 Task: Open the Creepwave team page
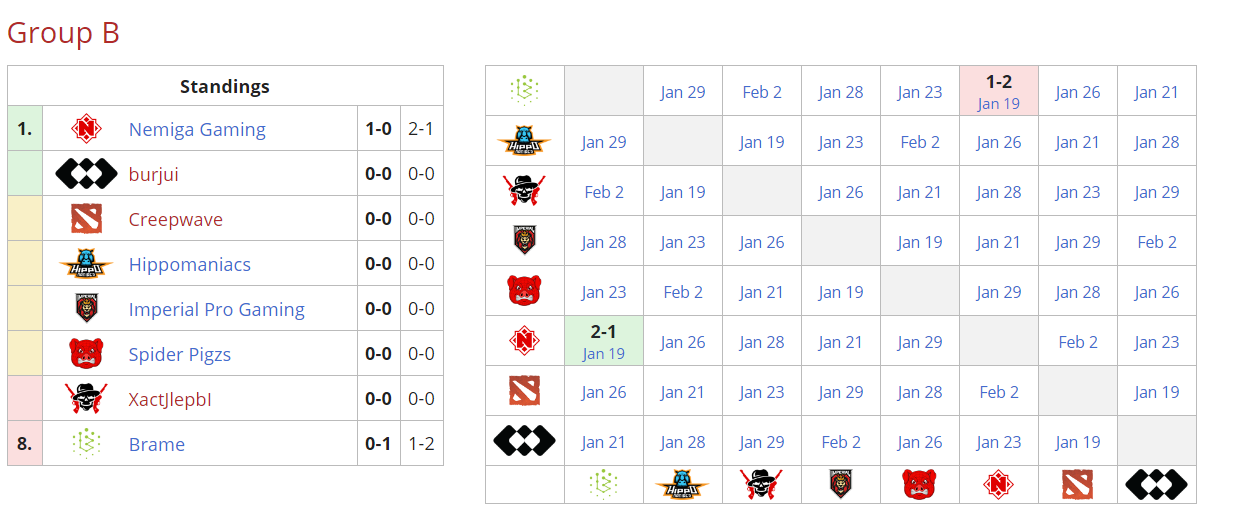coord(175,219)
